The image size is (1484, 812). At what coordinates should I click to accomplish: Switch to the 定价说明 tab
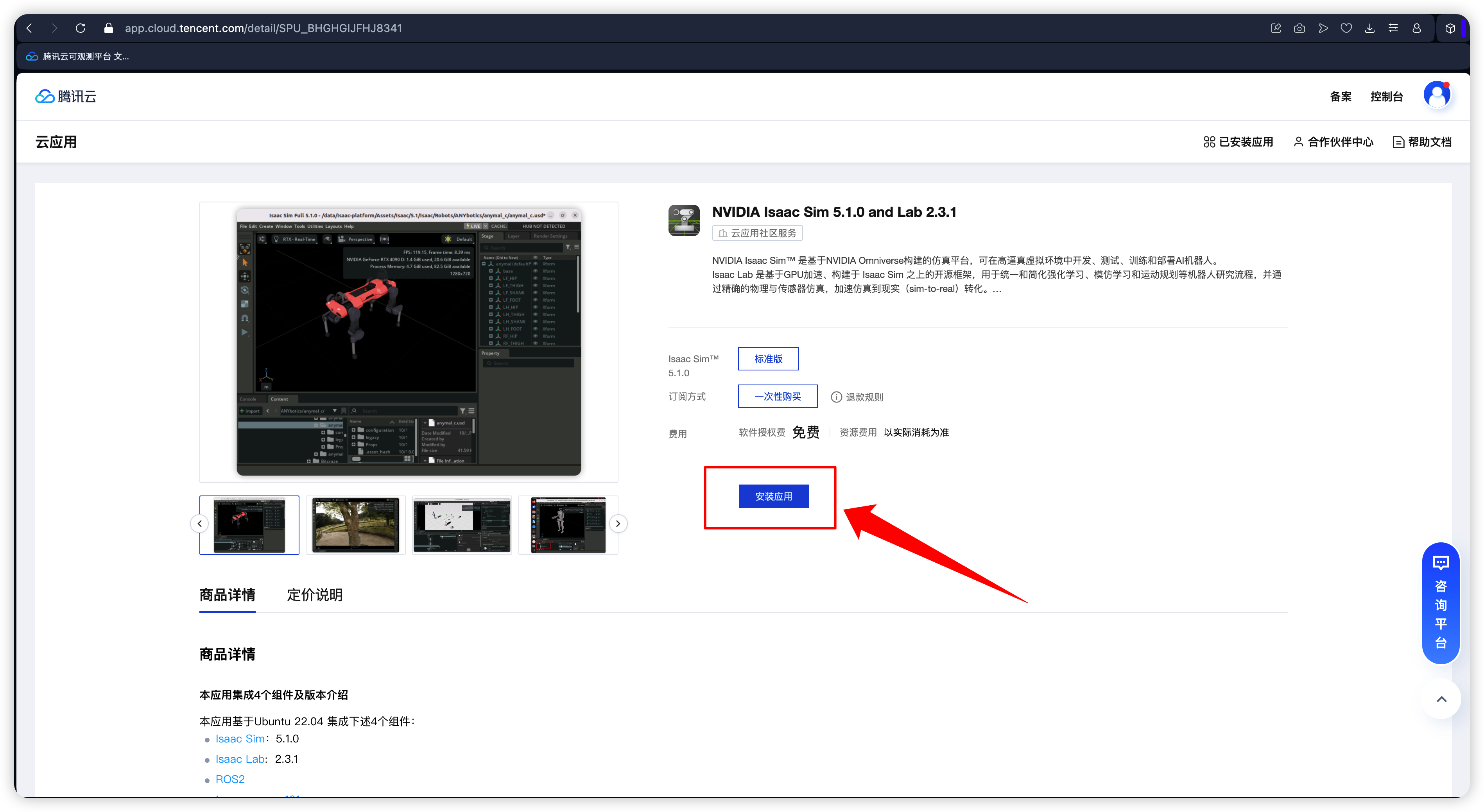pos(315,595)
